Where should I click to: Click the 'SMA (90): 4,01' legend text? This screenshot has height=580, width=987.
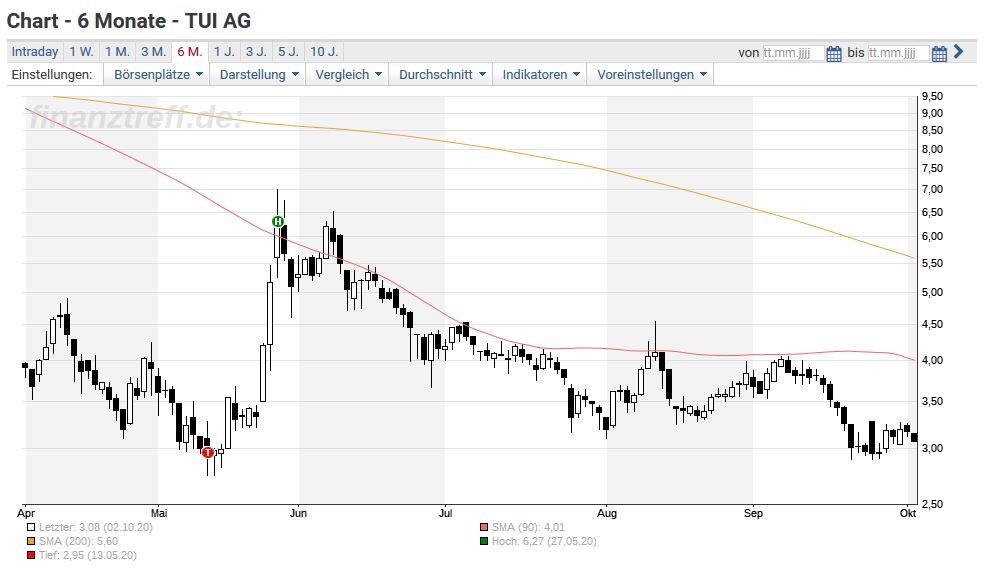[x=528, y=528]
